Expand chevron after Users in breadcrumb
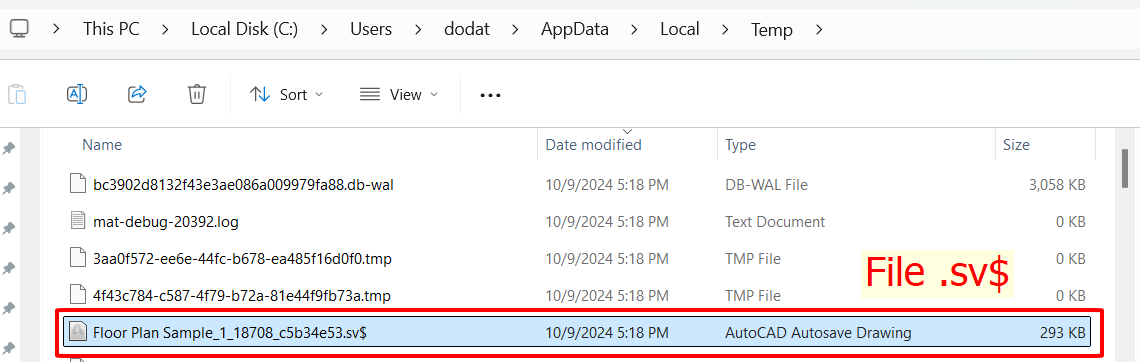The height and width of the screenshot is (362, 1140). [x=418, y=30]
